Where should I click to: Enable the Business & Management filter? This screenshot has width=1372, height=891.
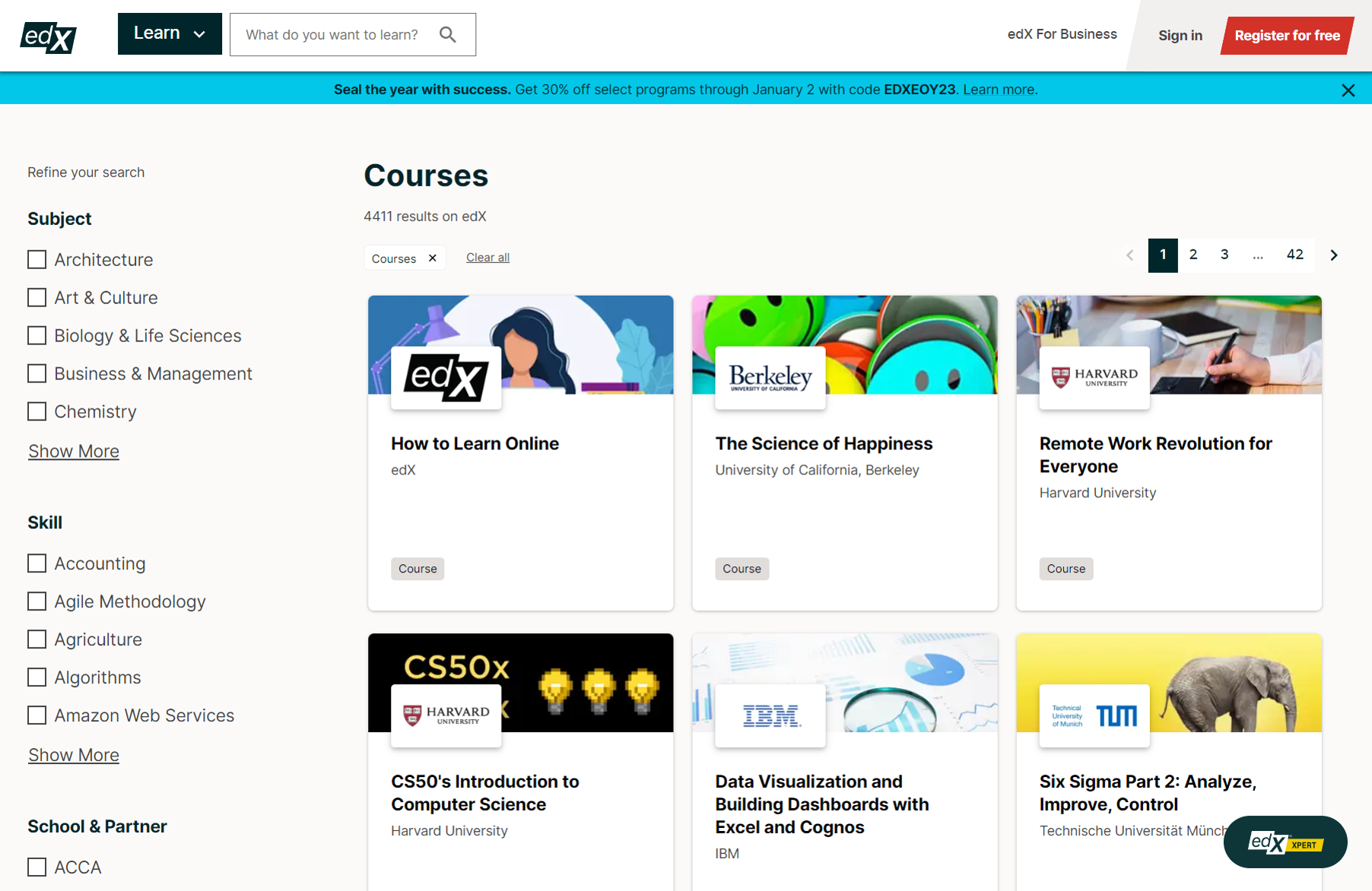point(37,374)
